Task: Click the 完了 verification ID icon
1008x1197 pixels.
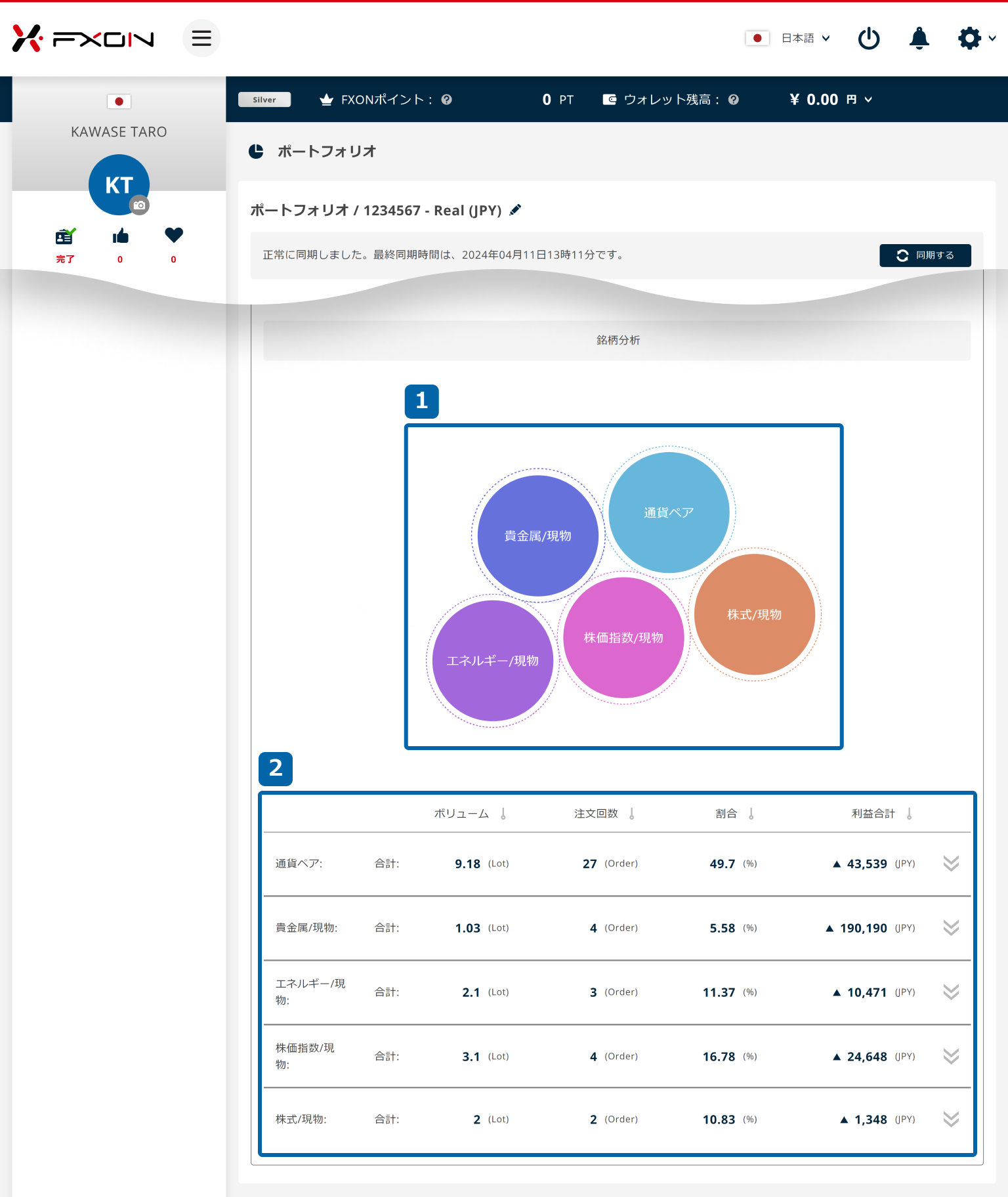Action: click(x=65, y=236)
